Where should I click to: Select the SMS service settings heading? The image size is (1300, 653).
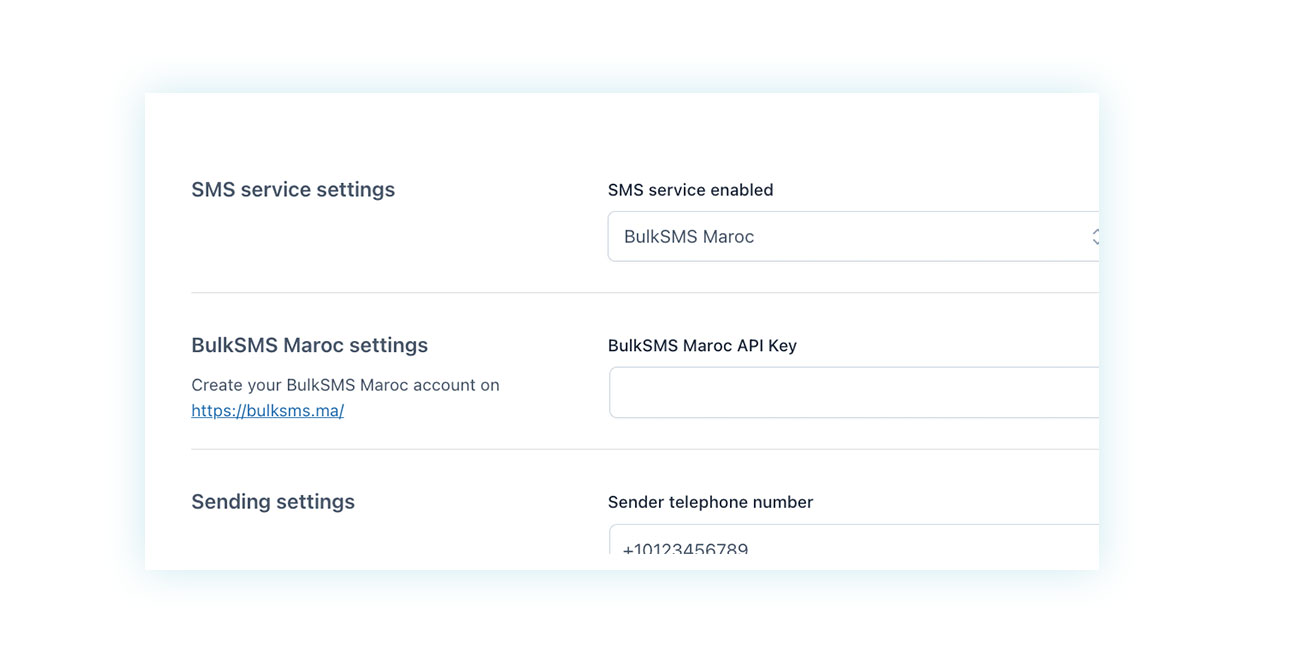pos(293,189)
